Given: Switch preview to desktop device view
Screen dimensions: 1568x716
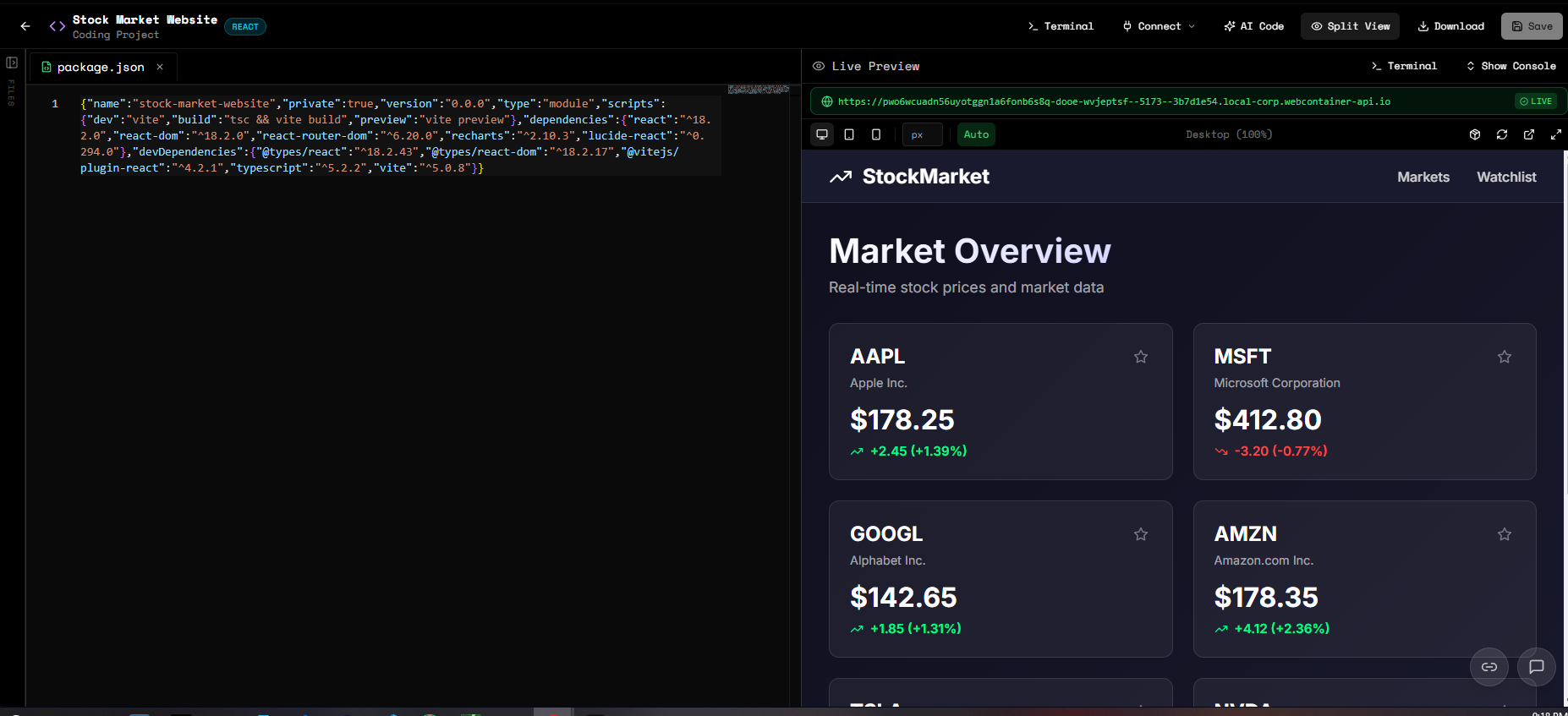Looking at the screenshot, I should (822, 134).
